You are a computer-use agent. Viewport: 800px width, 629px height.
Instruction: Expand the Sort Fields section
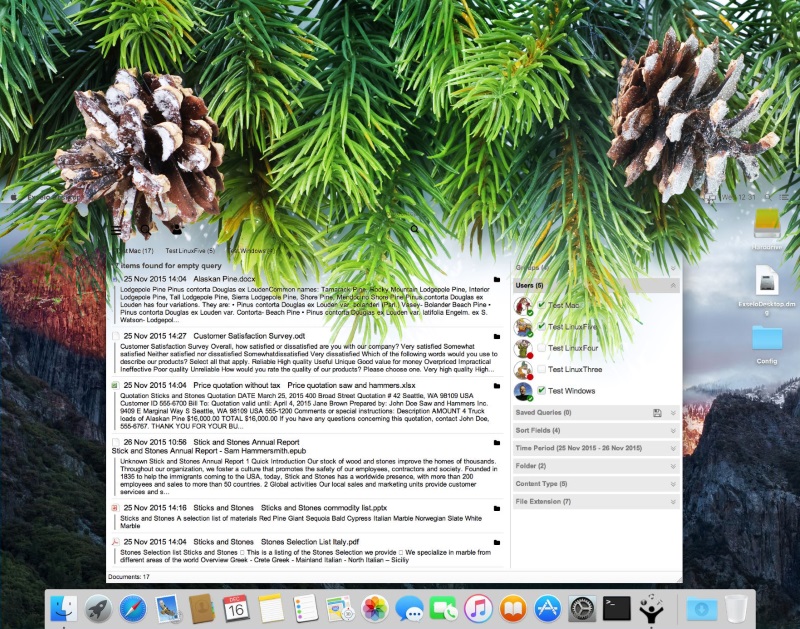point(673,431)
